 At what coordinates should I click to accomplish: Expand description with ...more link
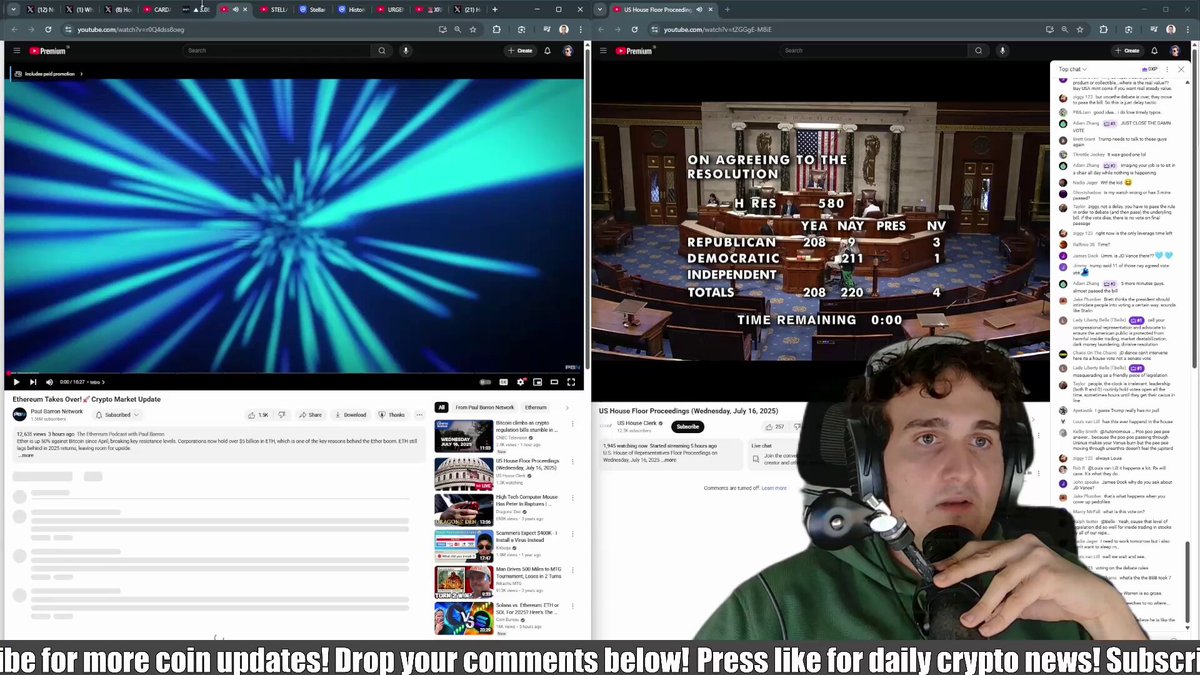[26, 455]
